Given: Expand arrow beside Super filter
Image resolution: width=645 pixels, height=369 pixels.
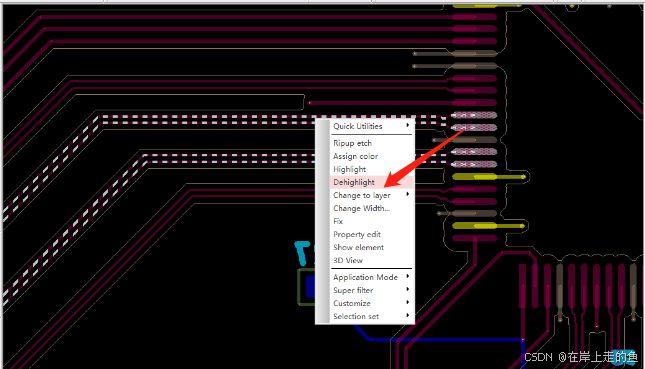Looking at the screenshot, I should [x=408, y=289].
